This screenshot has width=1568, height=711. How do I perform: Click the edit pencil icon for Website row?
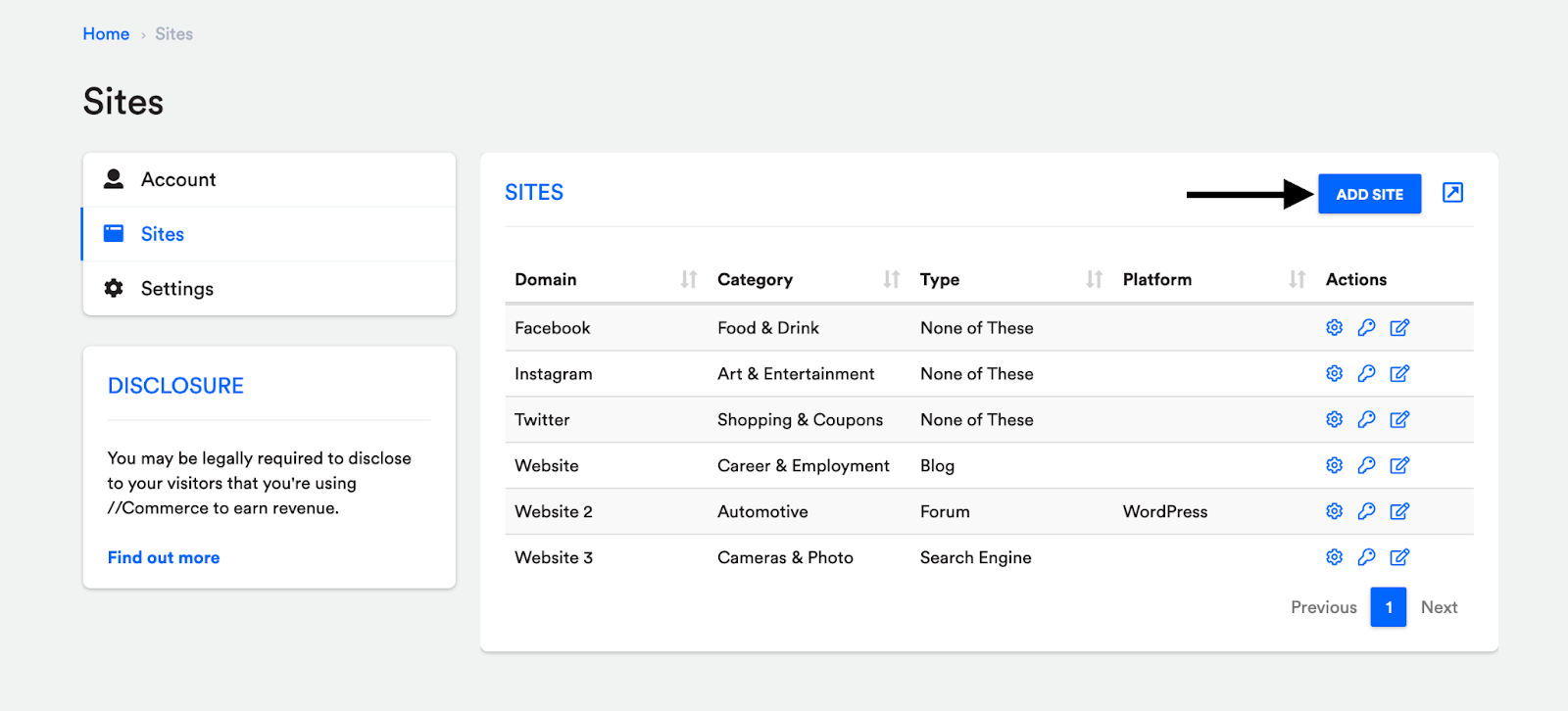point(1399,466)
